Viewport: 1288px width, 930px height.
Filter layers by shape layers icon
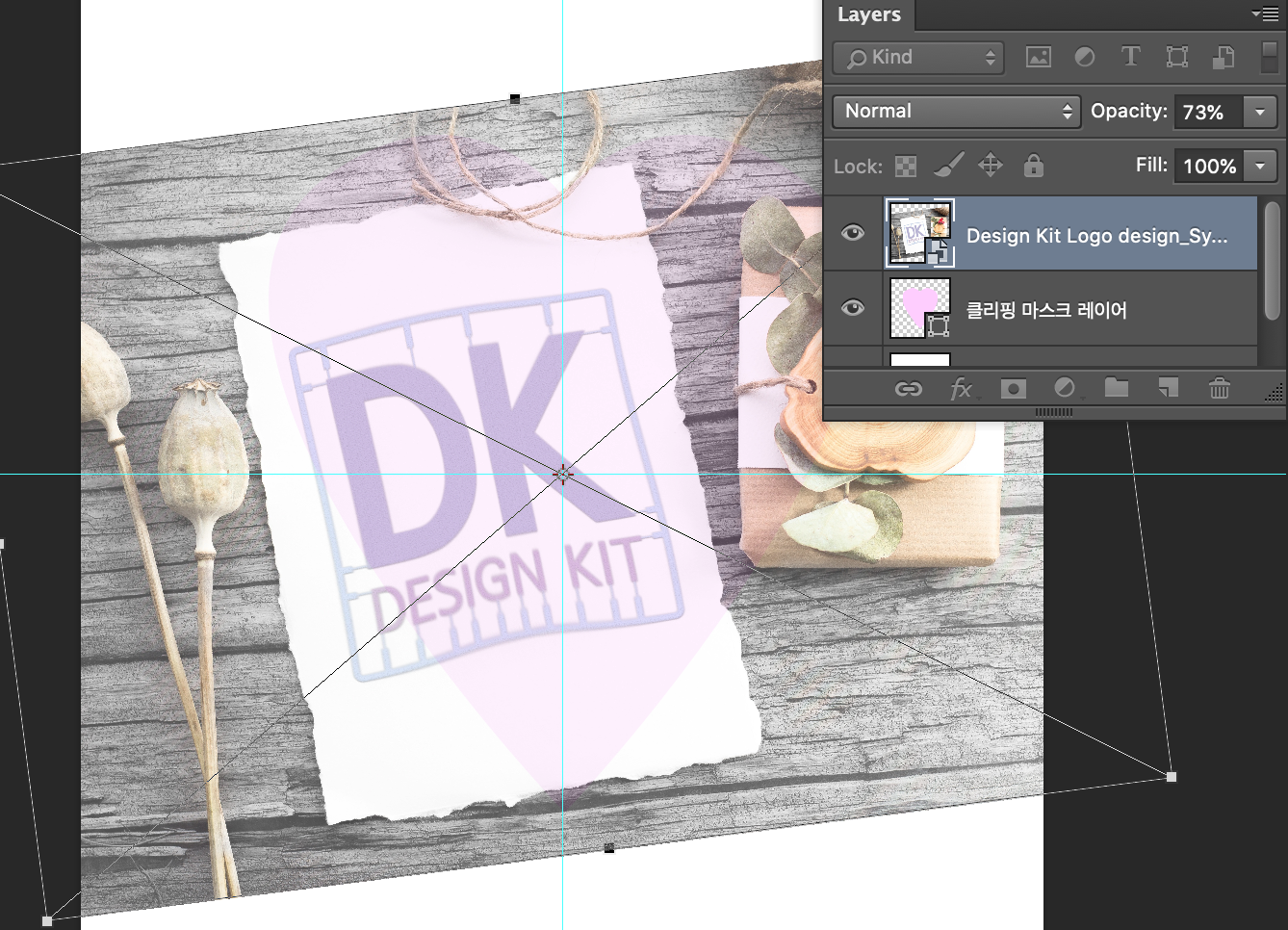click(1177, 58)
